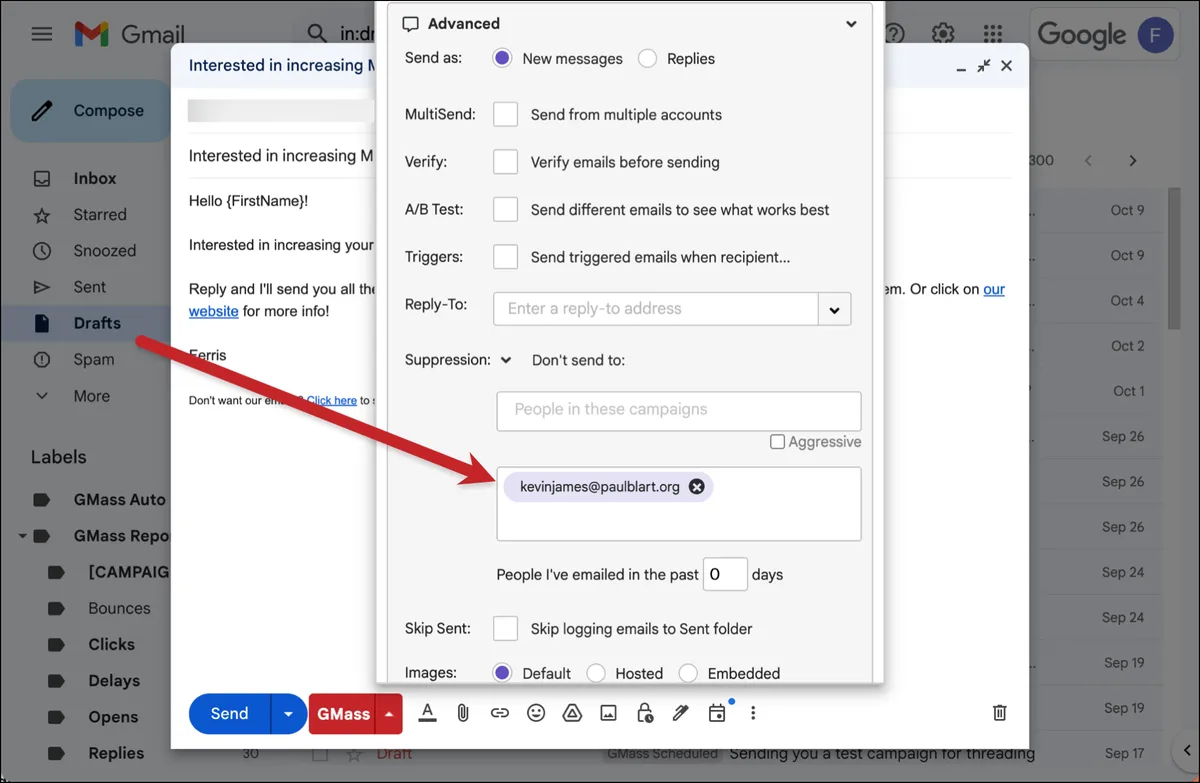Collapse the Advanced section chevron
The height and width of the screenshot is (783, 1200).
(x=851, y=24)
